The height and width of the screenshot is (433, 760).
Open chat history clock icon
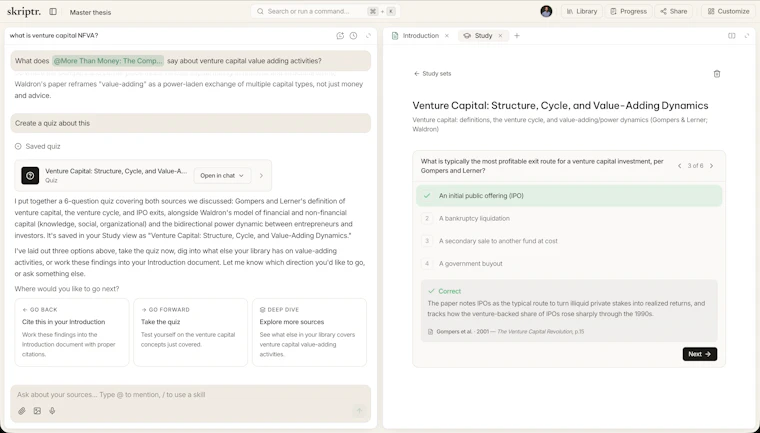click(x=353, y=35)
